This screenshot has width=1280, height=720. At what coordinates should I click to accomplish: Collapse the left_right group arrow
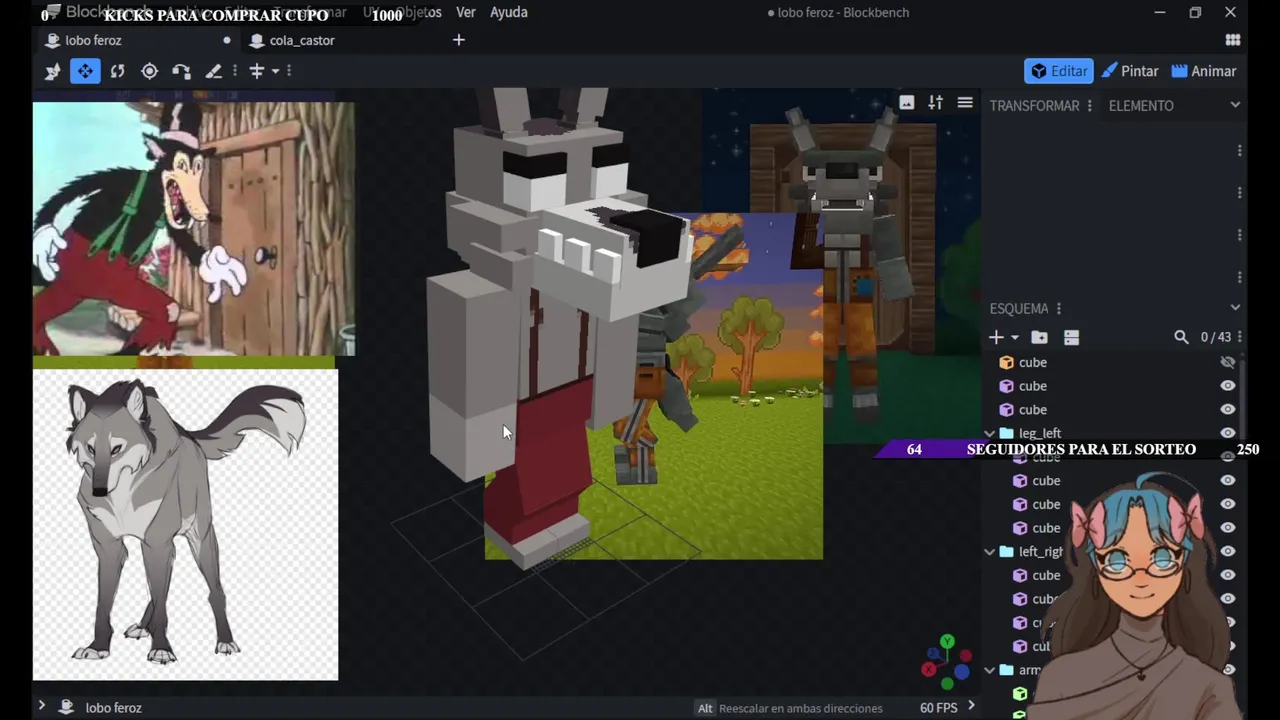(990, 551)
